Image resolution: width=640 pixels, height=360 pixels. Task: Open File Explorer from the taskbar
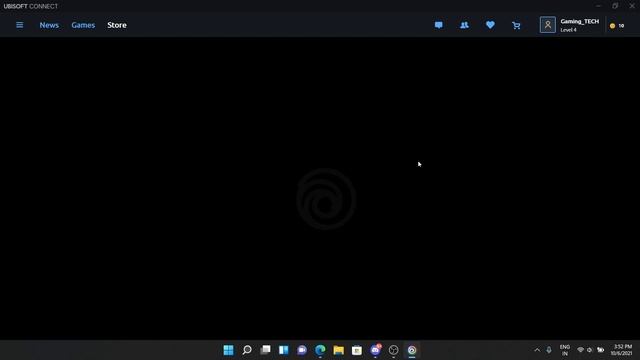pos(338,350)
